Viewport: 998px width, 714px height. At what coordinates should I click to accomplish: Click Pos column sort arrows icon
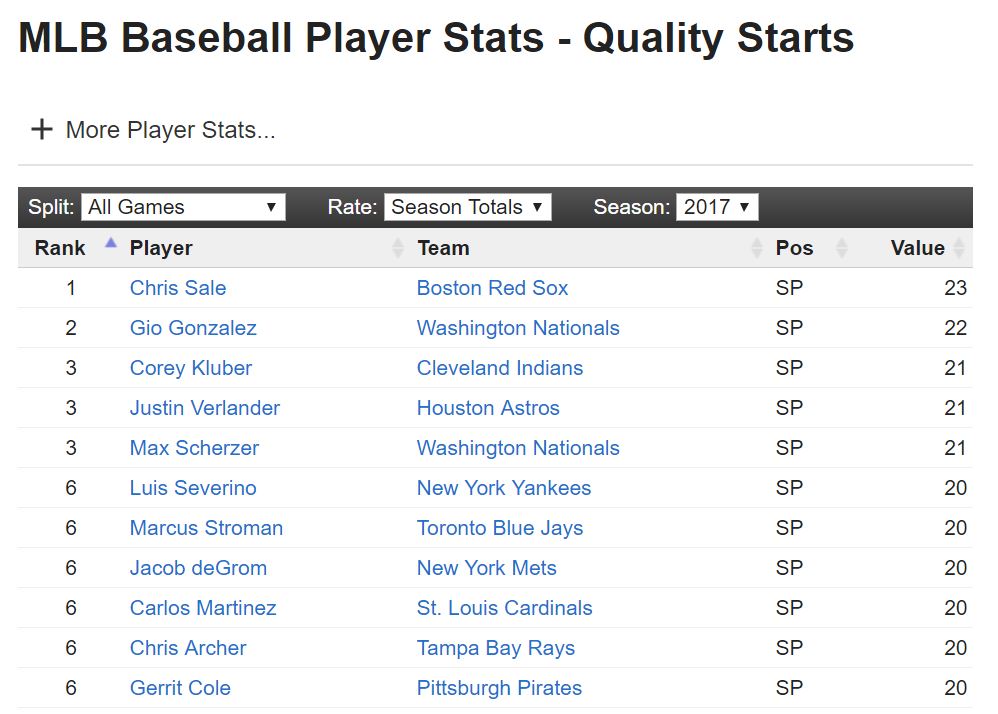[841, 248]
